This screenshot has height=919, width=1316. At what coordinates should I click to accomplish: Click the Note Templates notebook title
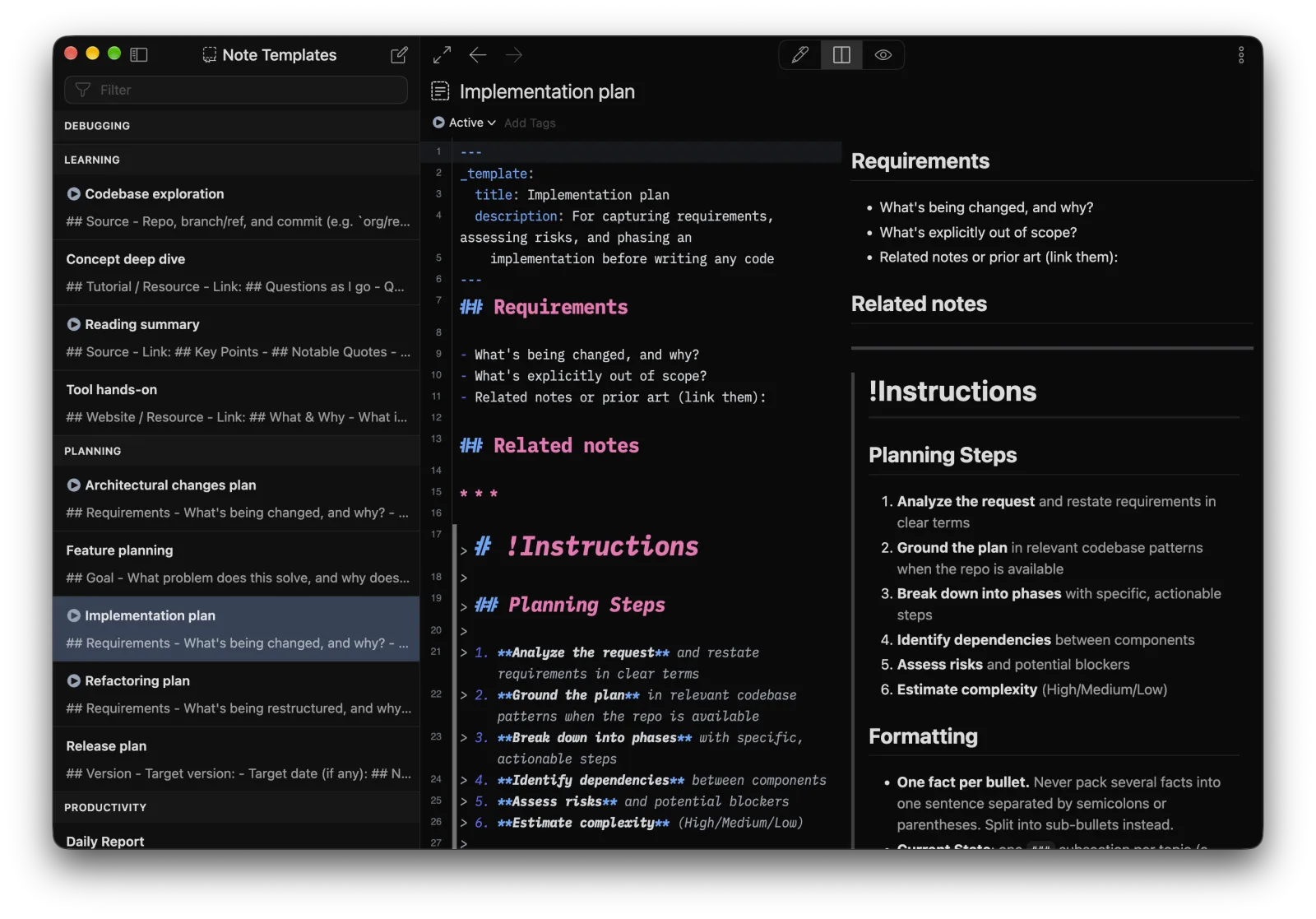[x=280, y=55]
